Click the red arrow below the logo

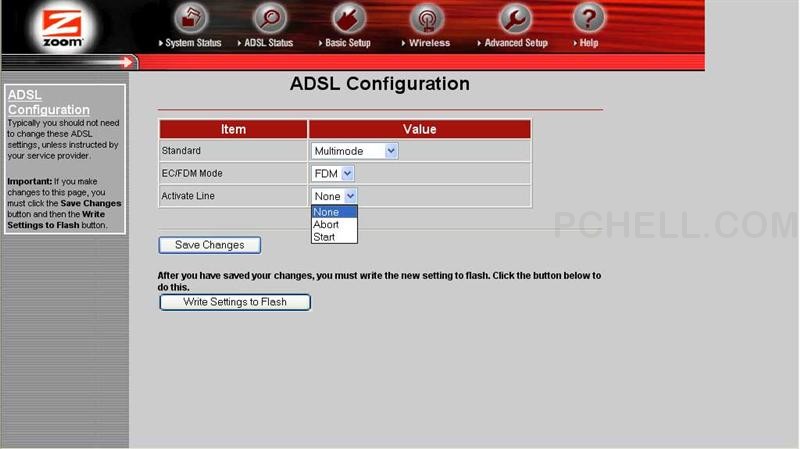[126, 62]
